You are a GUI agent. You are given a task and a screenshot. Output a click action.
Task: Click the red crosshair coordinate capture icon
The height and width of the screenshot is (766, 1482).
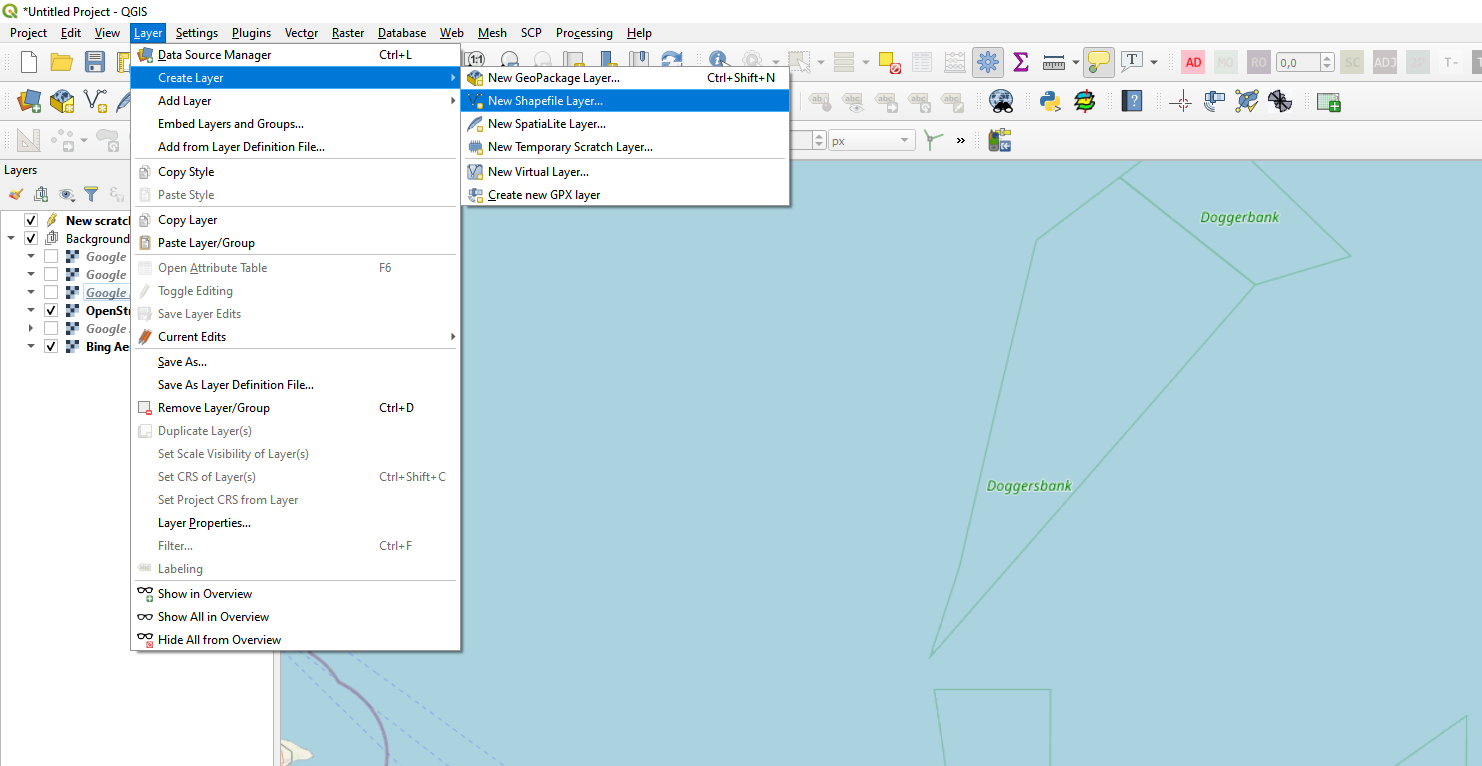1181,101
